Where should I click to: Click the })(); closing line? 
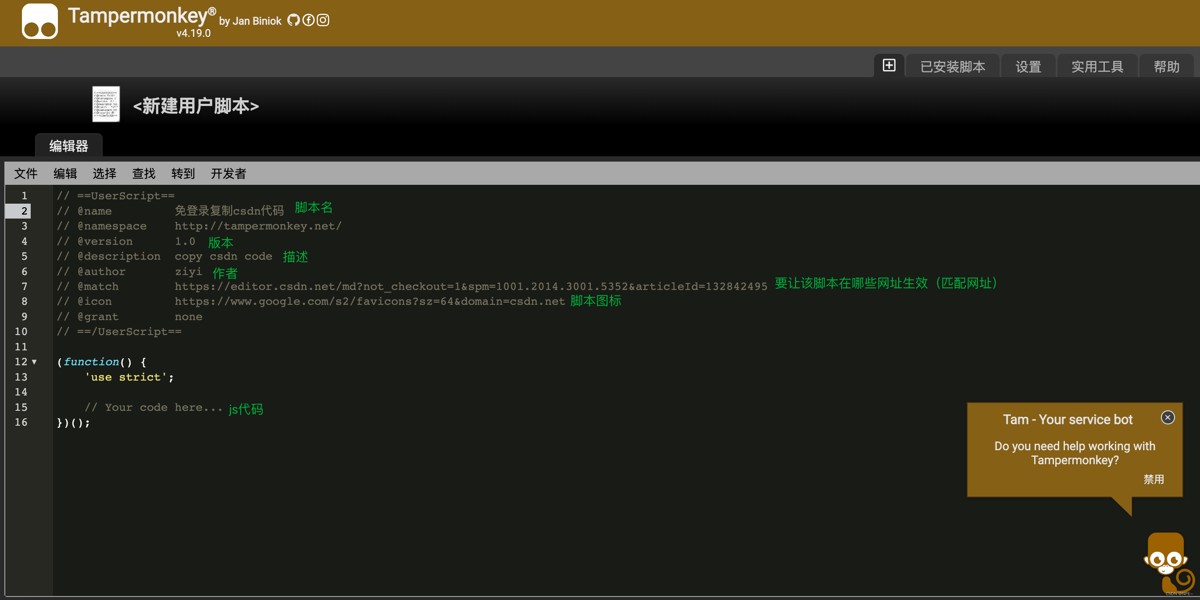(x=73, y=422)
